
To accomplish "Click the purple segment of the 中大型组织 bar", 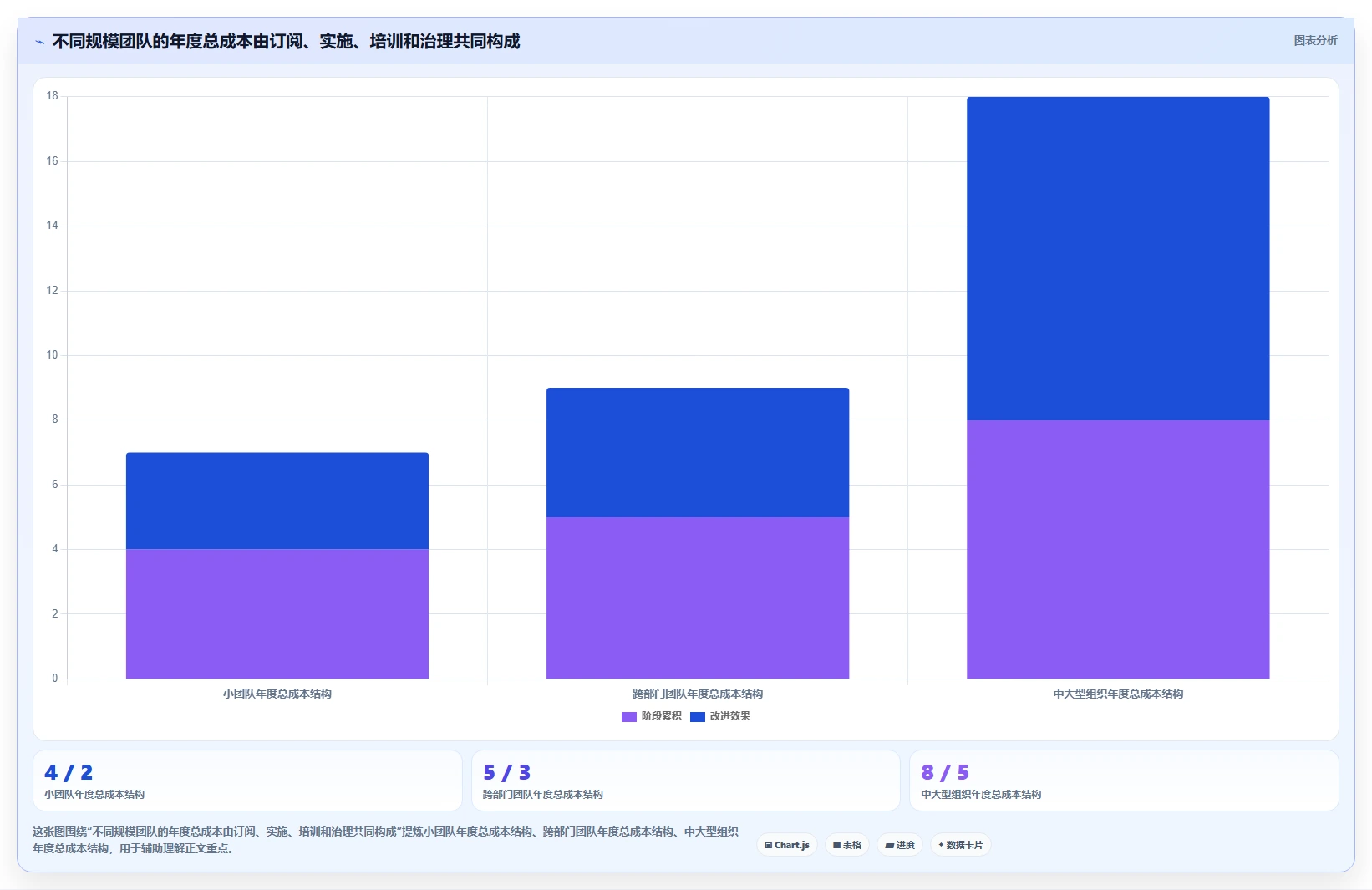I will point(1118,549).
